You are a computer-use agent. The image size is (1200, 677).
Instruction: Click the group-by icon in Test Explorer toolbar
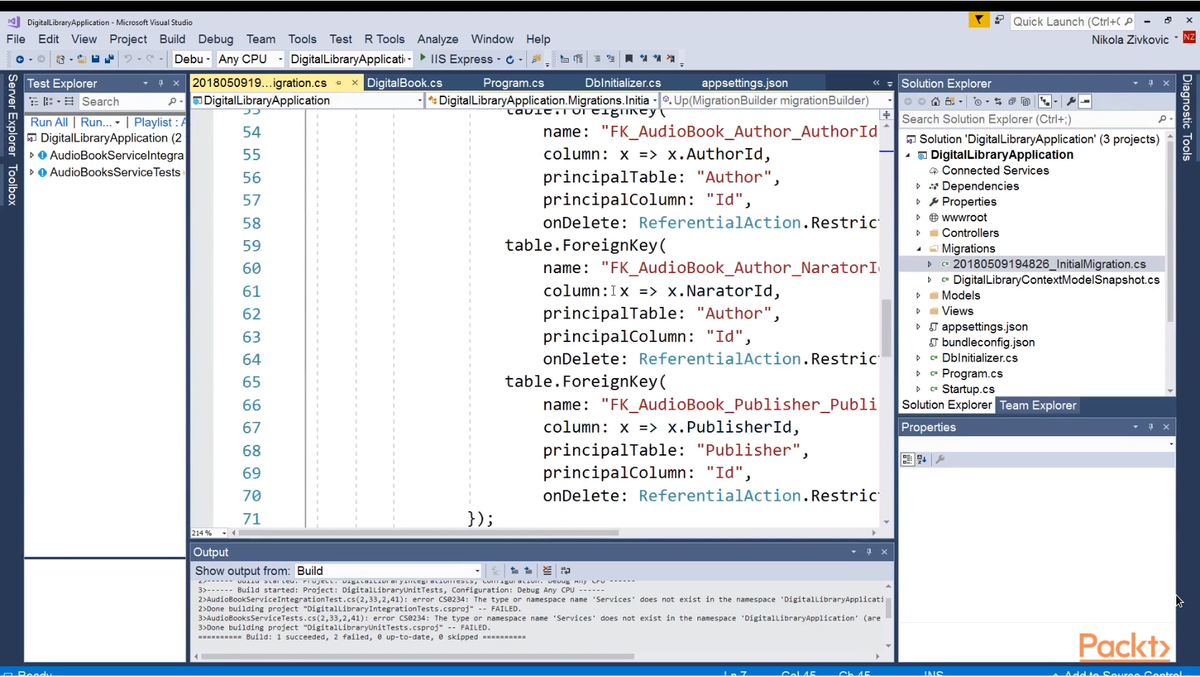(48, 102)
